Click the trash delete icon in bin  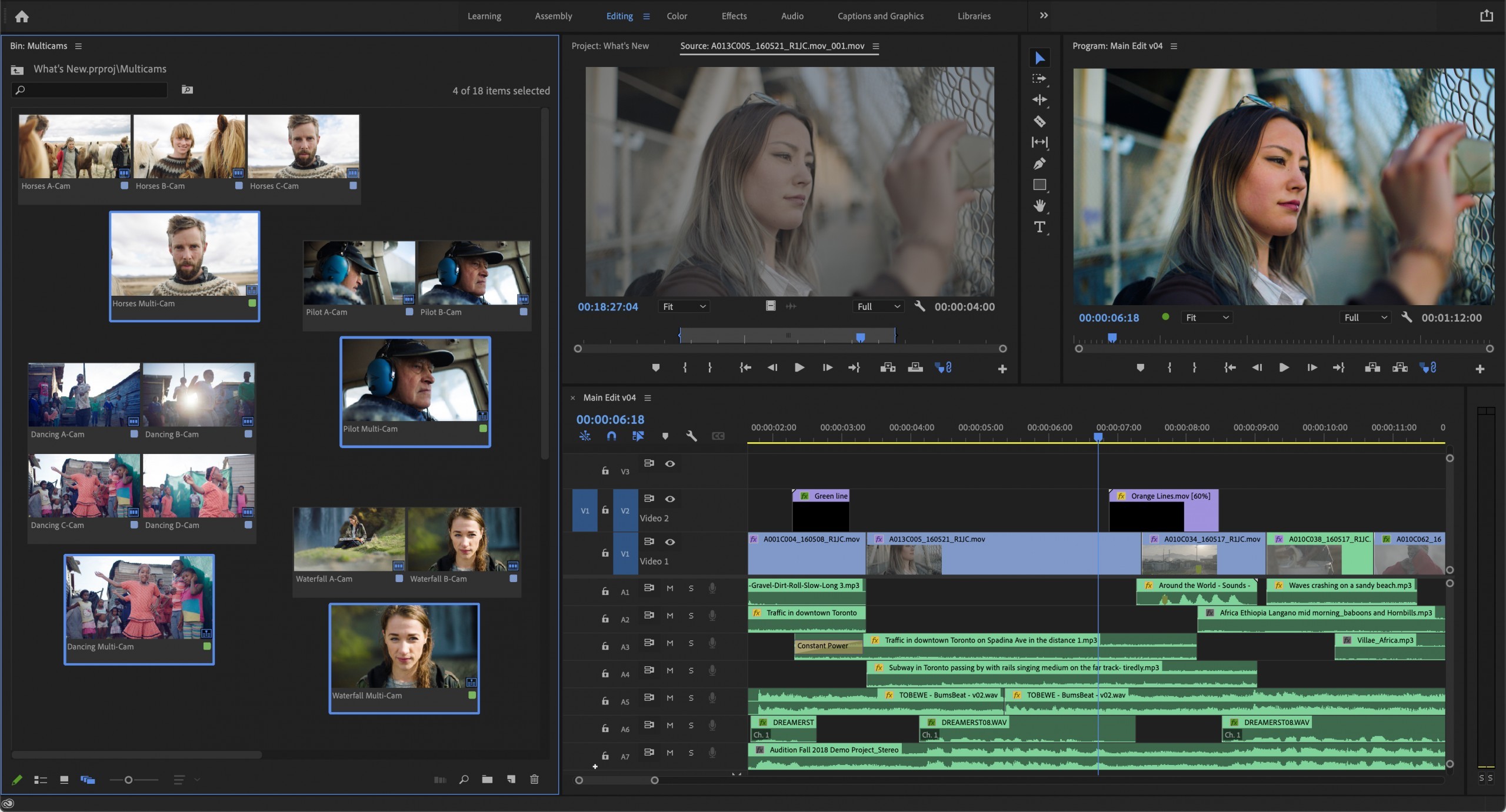coord(534,779)
